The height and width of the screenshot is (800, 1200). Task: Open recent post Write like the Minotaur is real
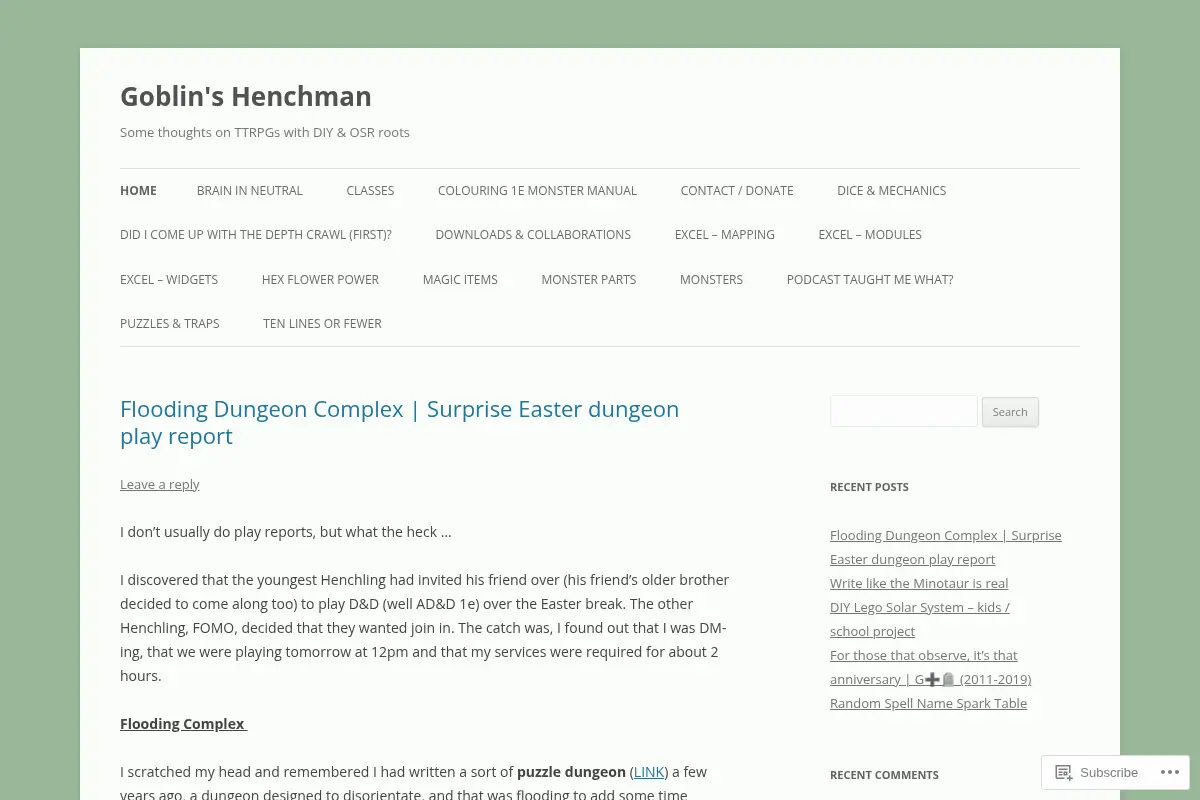tap(919, 583)
